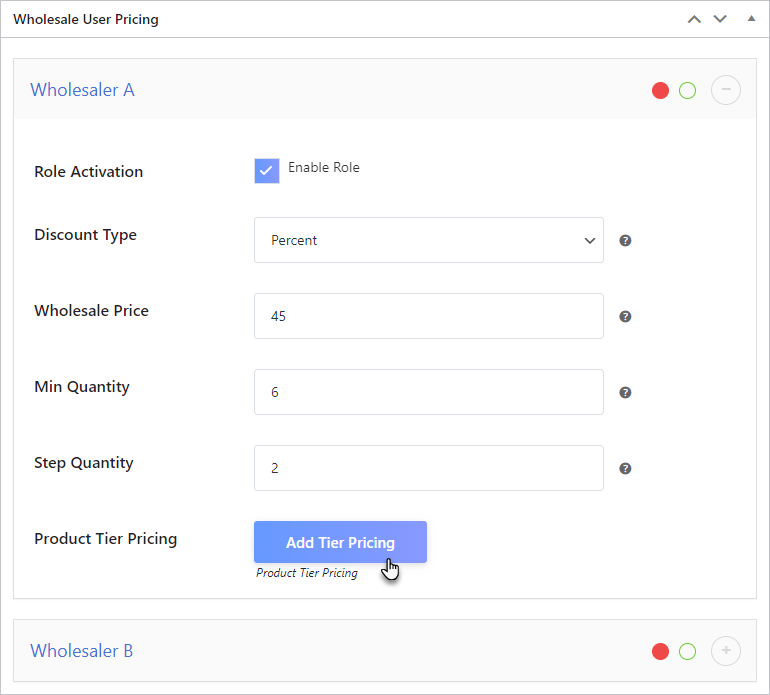Image resolution: width=770 pixels, height=695 pixels.
Task: Click into the Wholesale Price field
Action: pos(428,316)
